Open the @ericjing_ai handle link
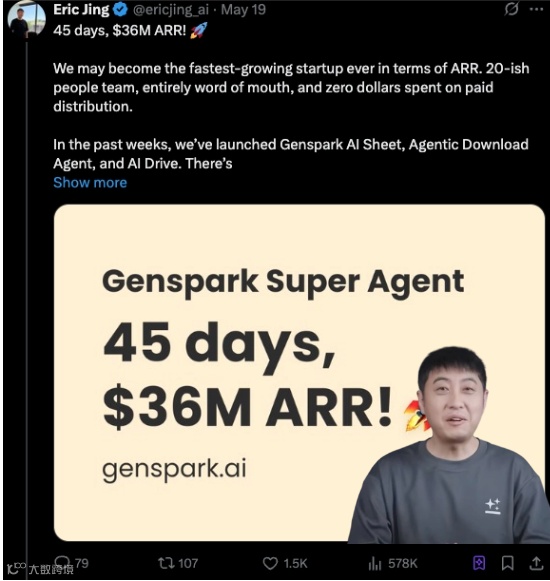The image size is (550, 581). click(x=171, y=10)
